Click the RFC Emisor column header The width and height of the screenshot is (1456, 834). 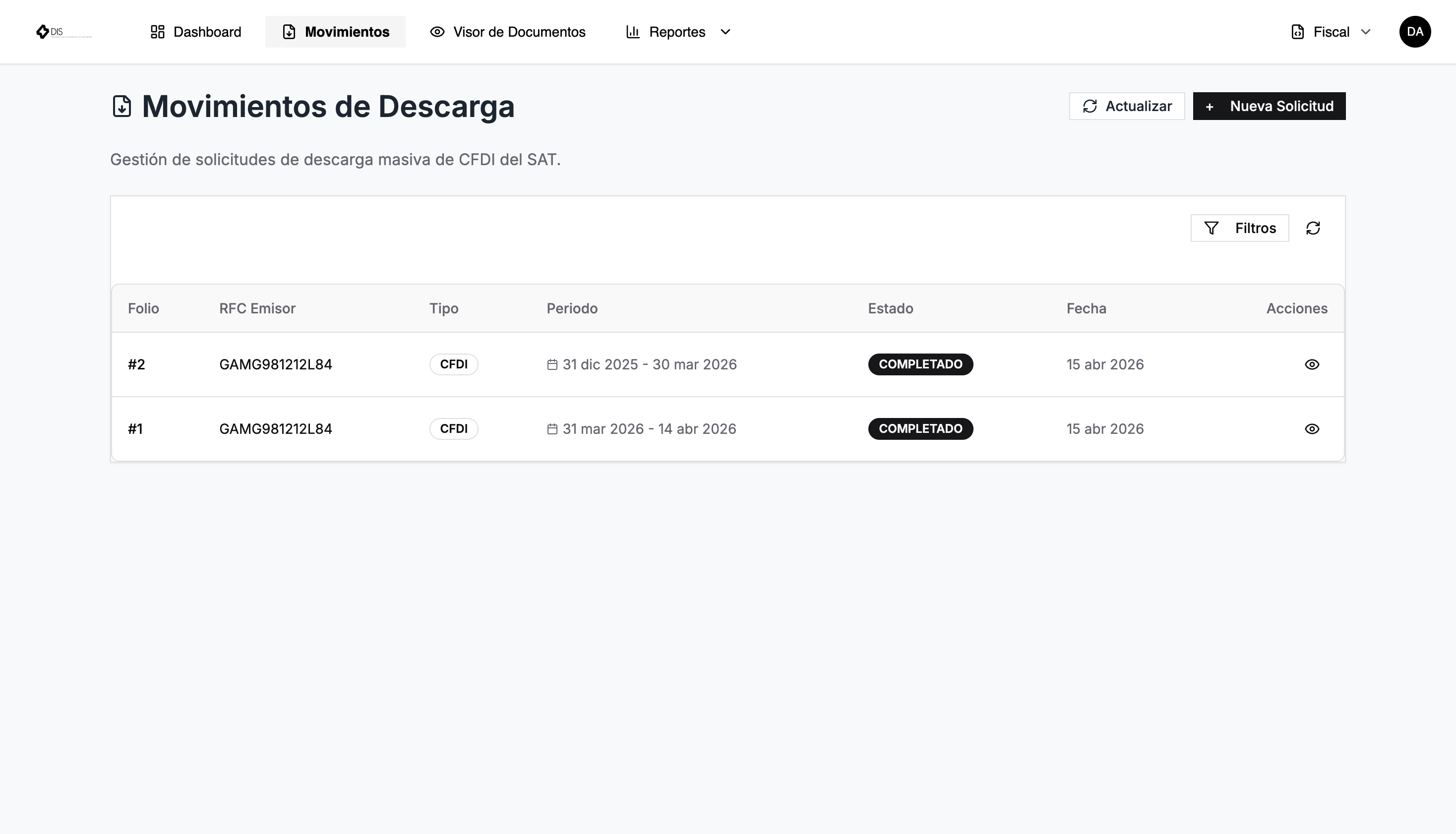[x=257, y=308]
